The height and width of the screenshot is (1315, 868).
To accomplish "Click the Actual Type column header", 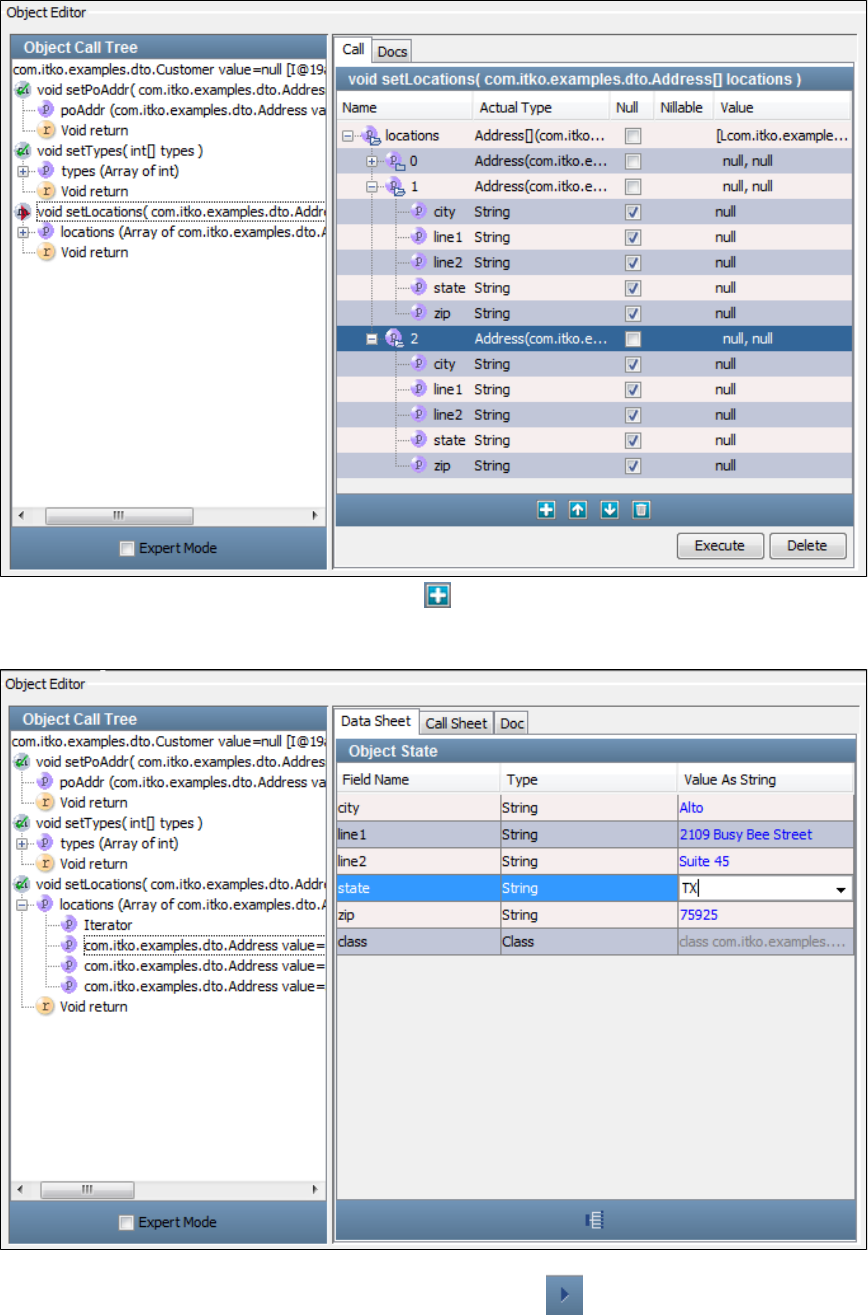I will click(x=540, y=107).
